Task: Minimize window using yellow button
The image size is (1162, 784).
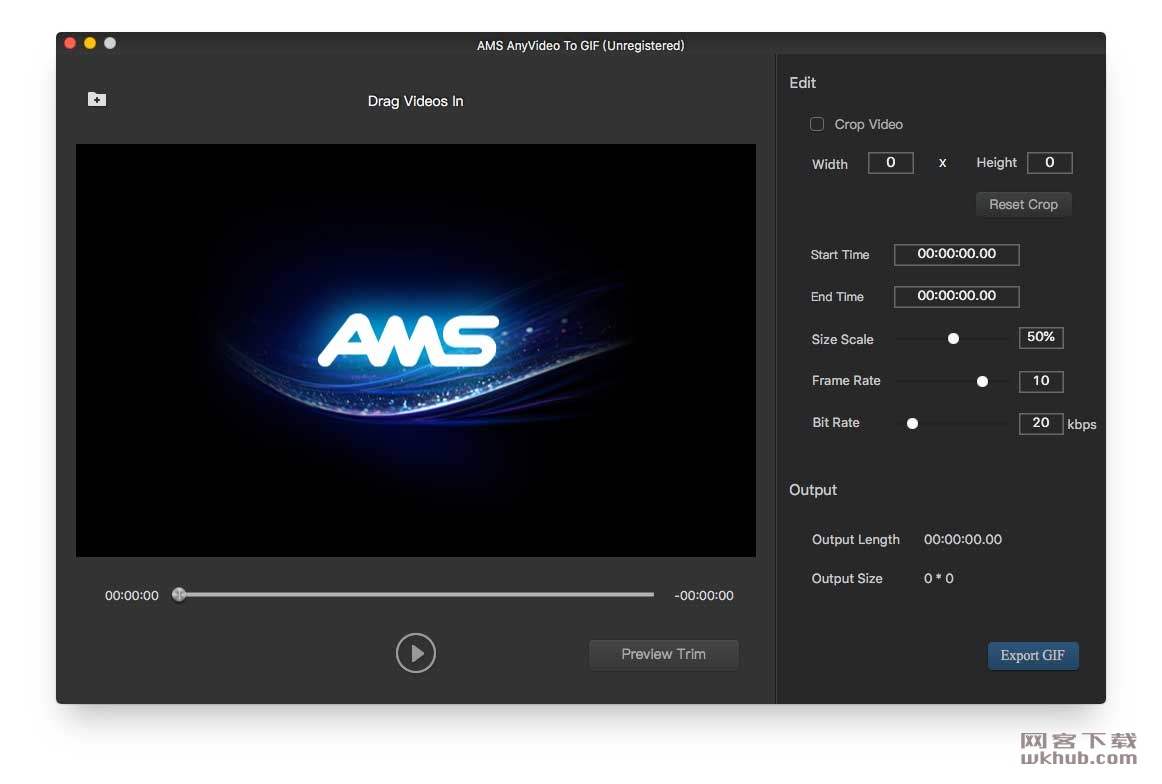Action: click(90, 43)
